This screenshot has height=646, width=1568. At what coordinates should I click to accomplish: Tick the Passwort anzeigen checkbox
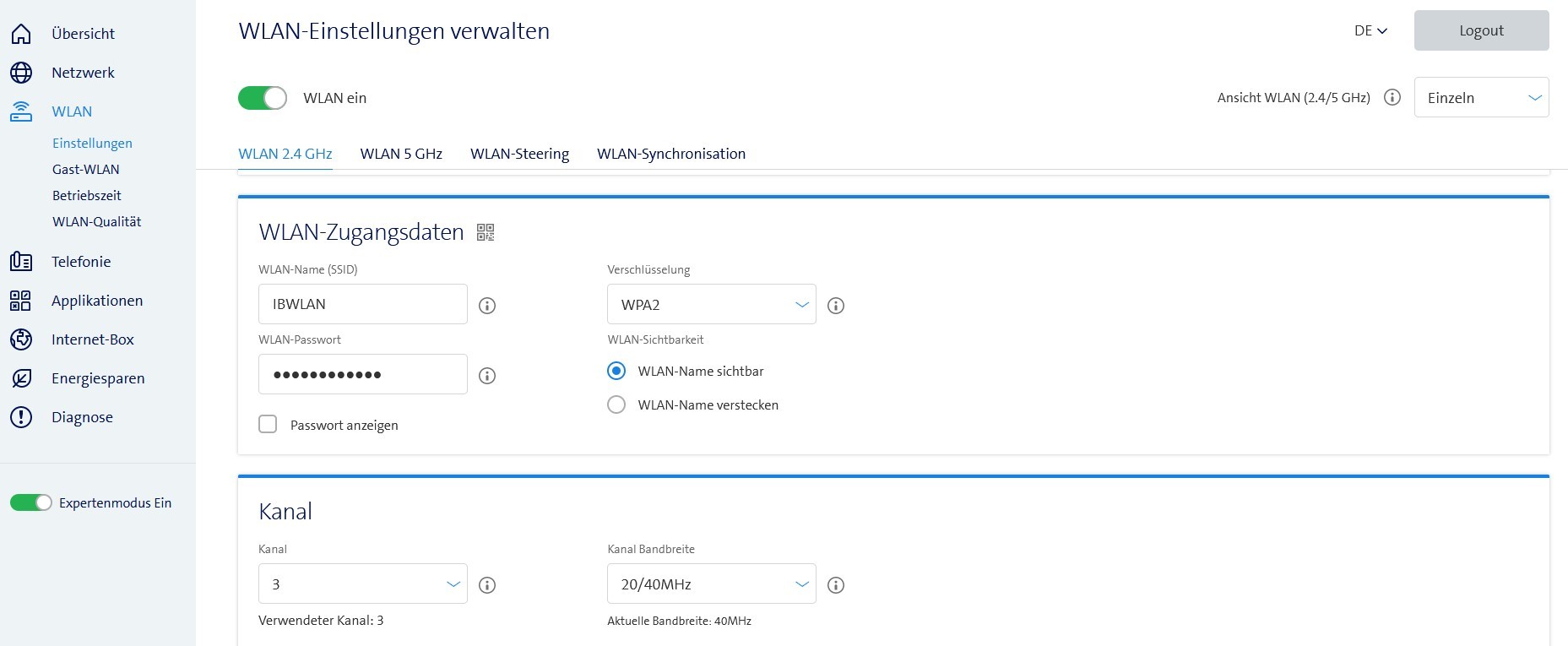[x=268, y=424]
